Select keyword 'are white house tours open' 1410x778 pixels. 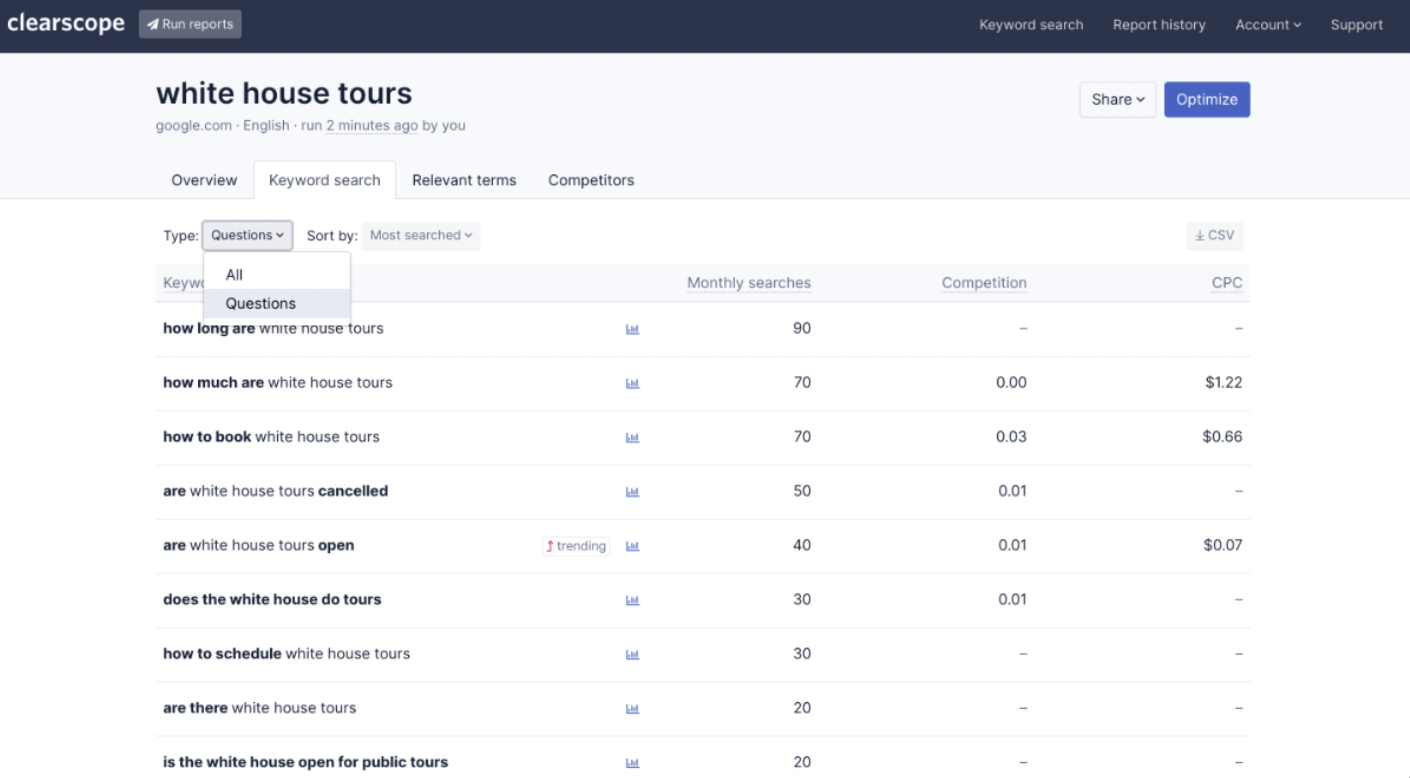click(258, 546)
